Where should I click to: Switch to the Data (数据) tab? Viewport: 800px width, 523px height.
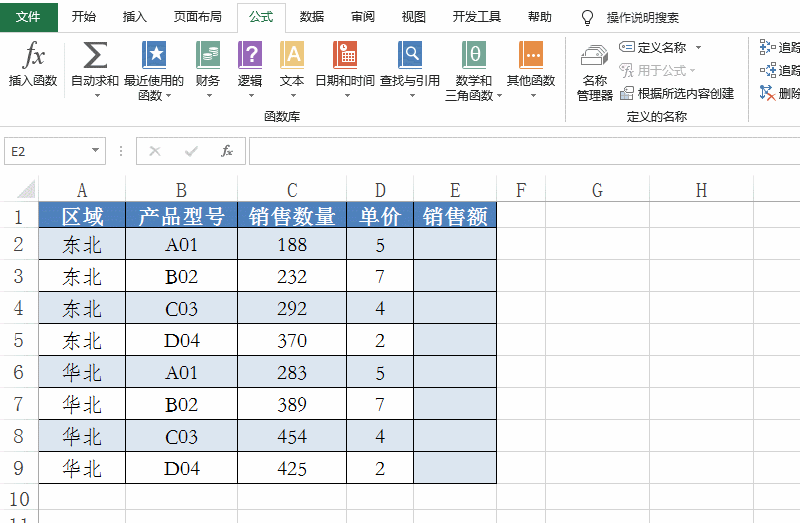coord(312,17)
